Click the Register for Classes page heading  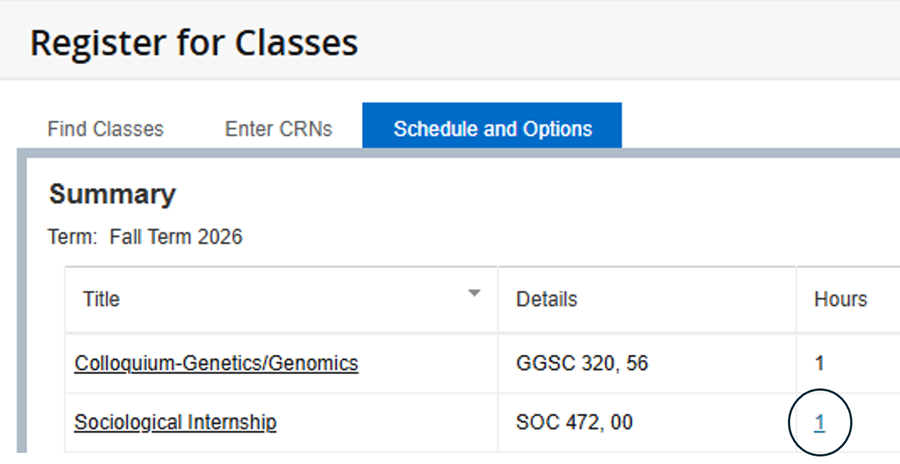click(194, 42)
